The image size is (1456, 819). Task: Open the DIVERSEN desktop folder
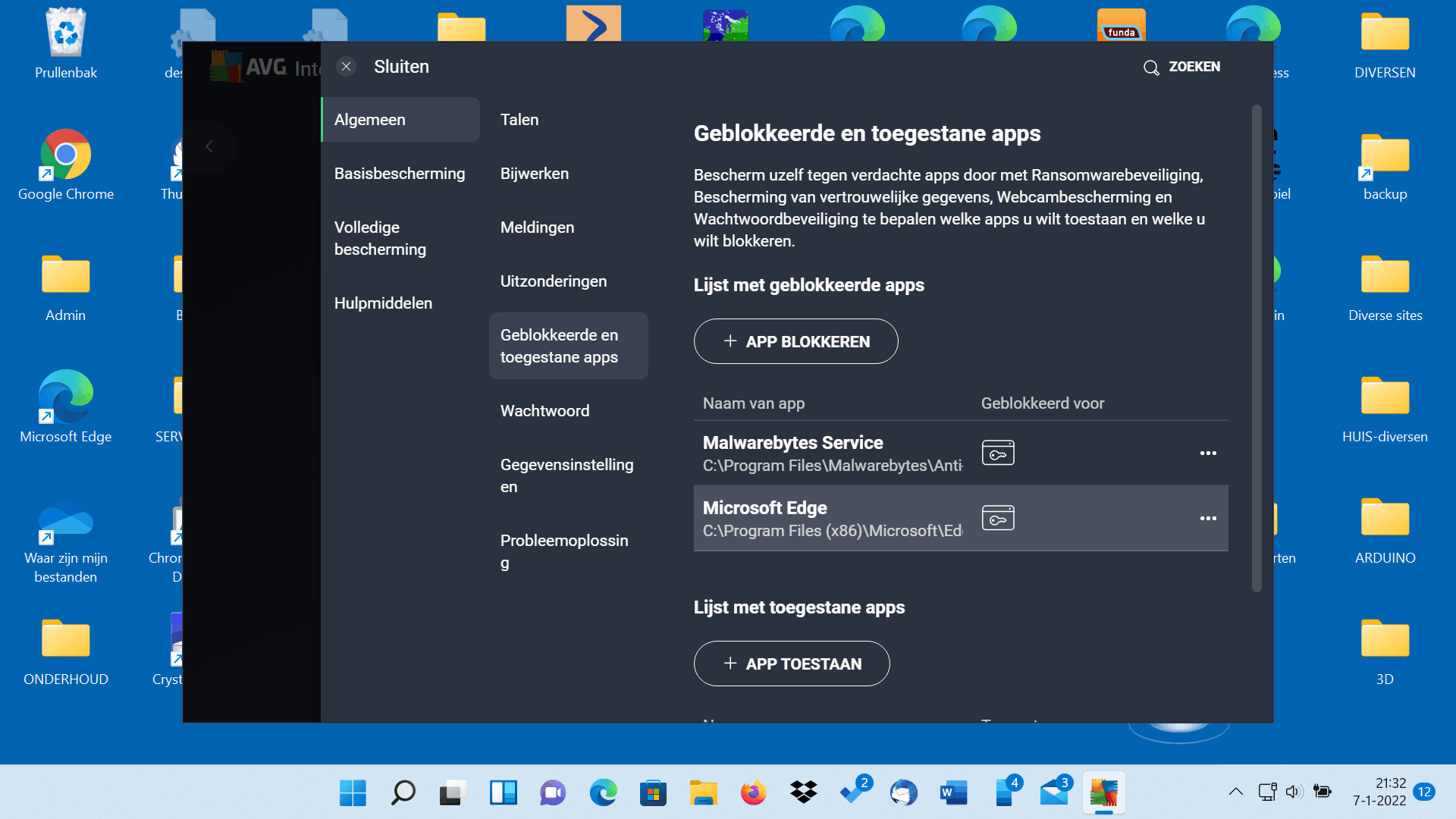[x=1385, y=44]
